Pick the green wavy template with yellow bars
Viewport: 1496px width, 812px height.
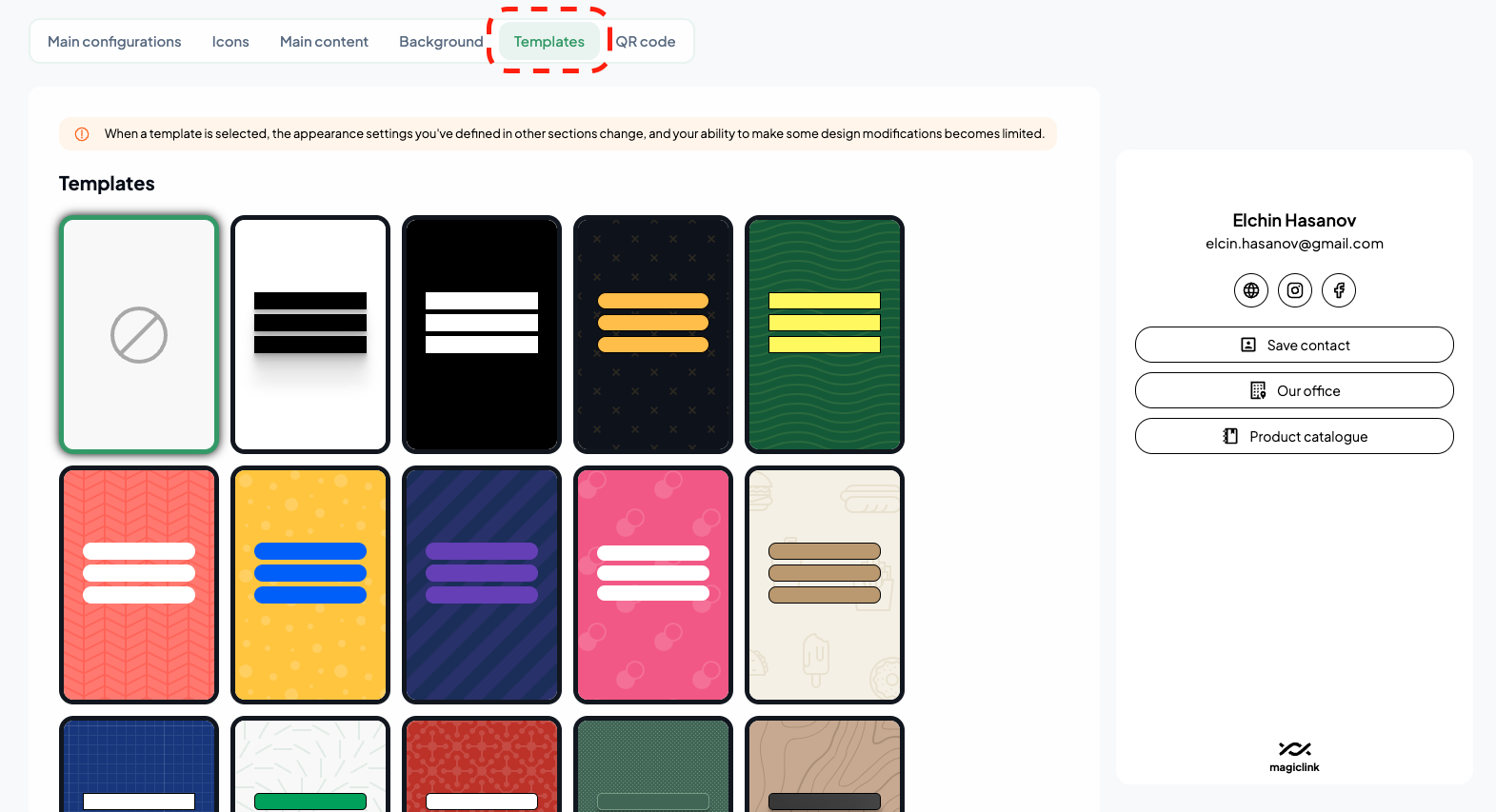(x=825, y=334)
